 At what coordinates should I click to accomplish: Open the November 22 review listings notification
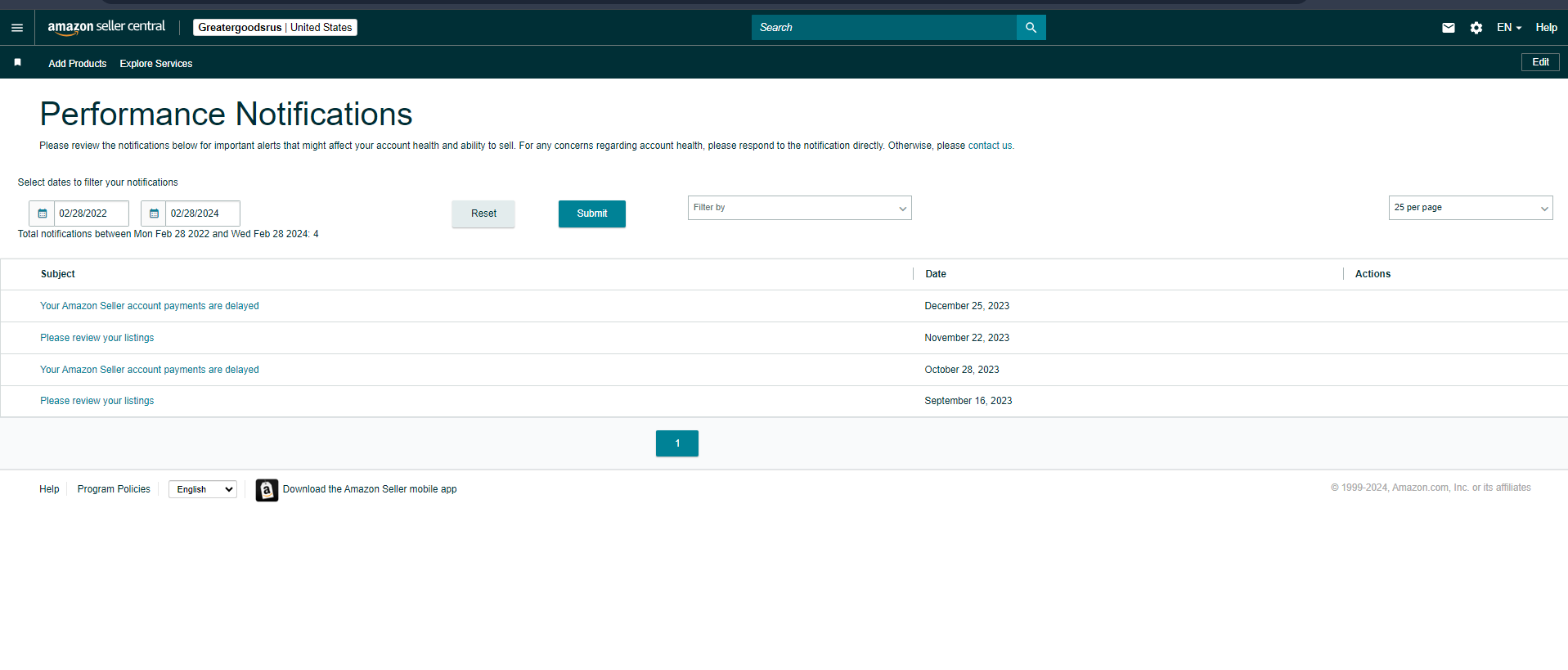(97, 338)
